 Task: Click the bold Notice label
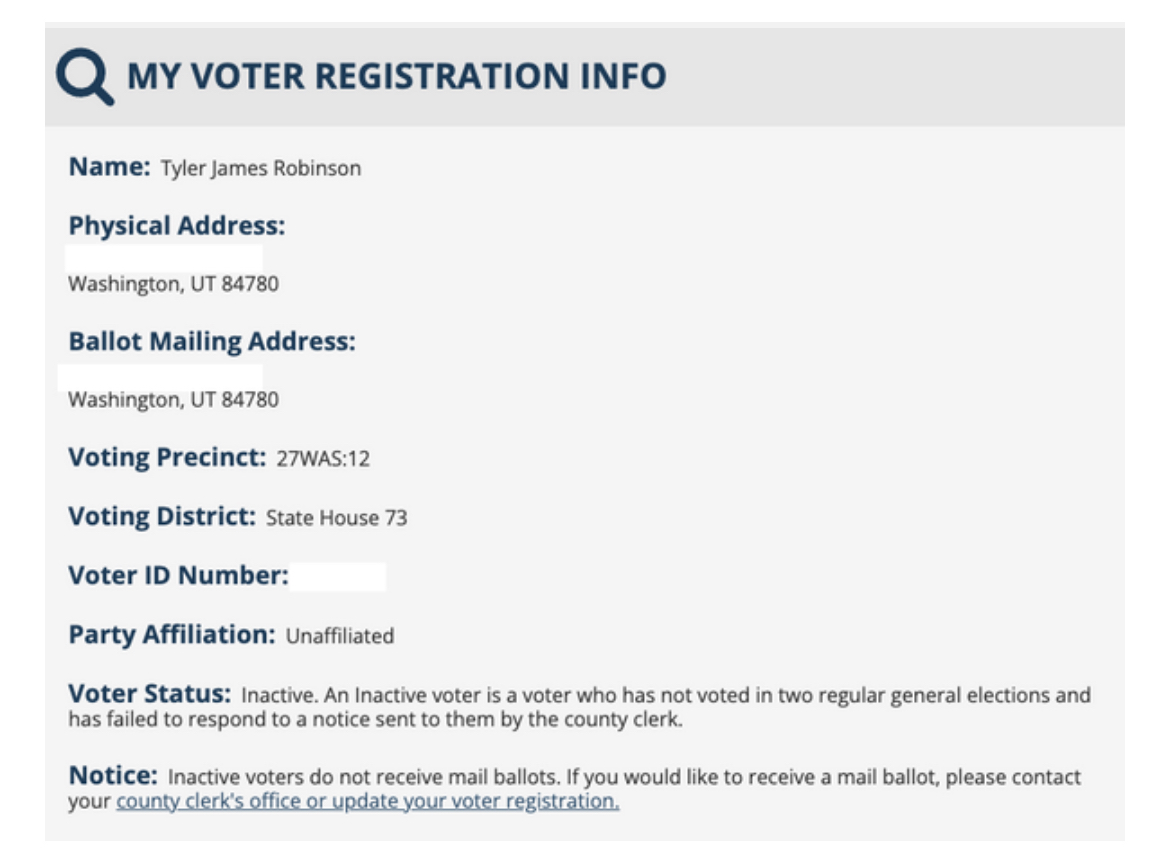point(113,776)
